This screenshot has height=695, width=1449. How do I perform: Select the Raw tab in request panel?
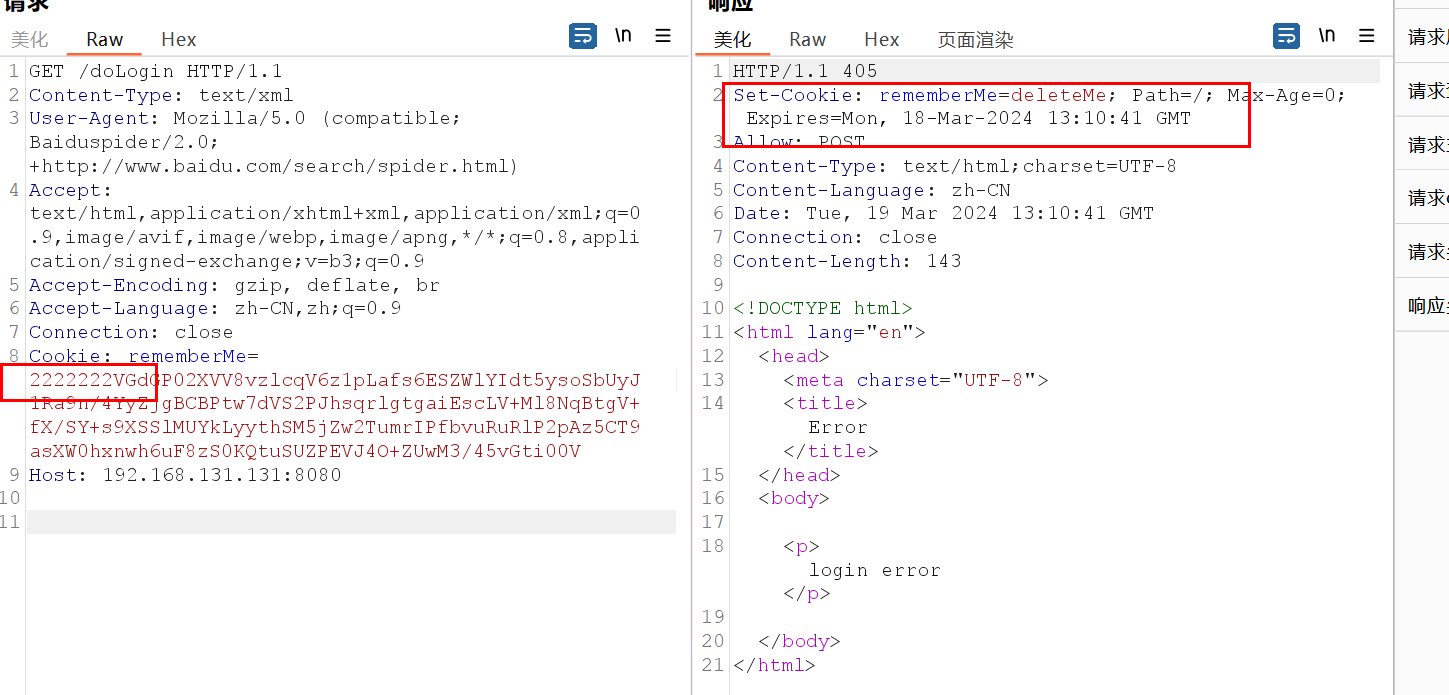click(x=104, y=40)
